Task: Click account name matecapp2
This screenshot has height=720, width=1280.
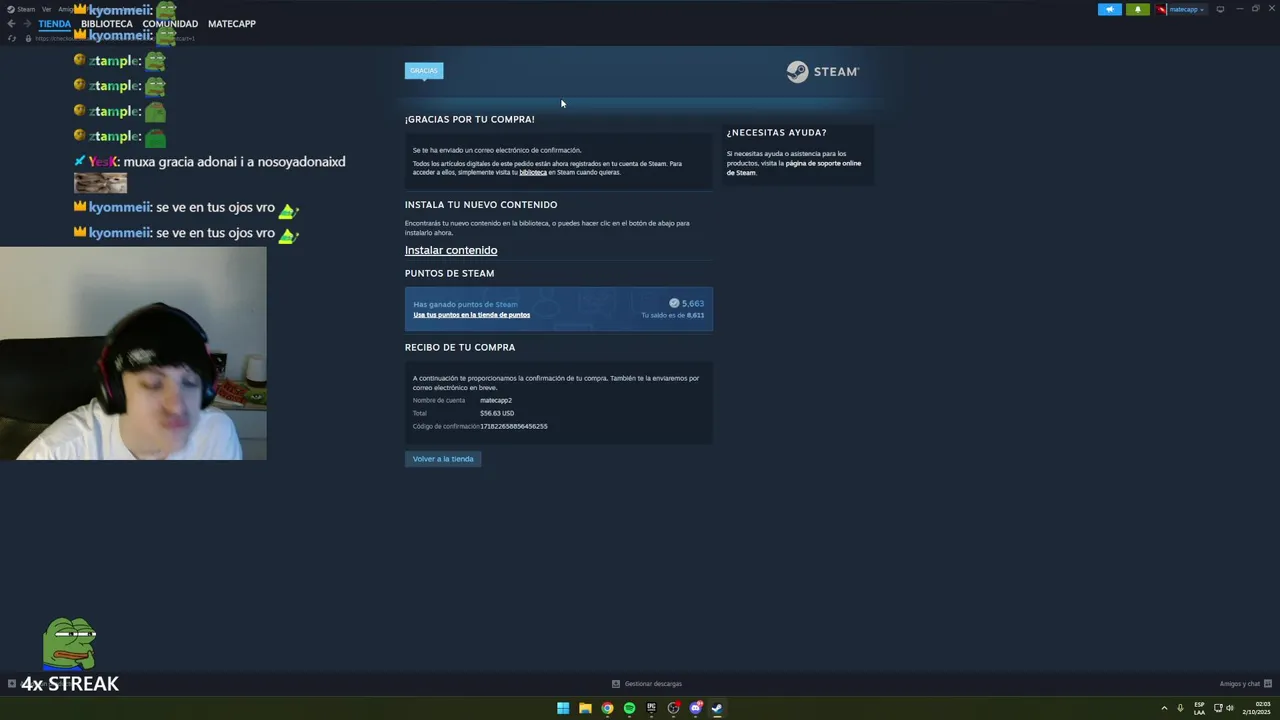Action: coord(496,400)
